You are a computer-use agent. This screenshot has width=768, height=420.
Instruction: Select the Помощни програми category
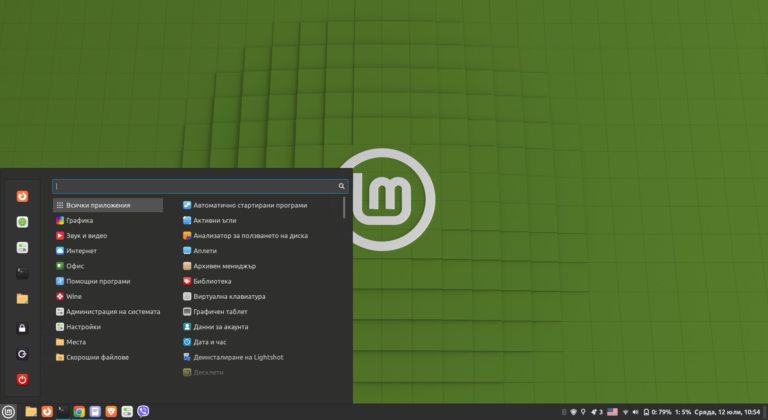pos(108,281)
